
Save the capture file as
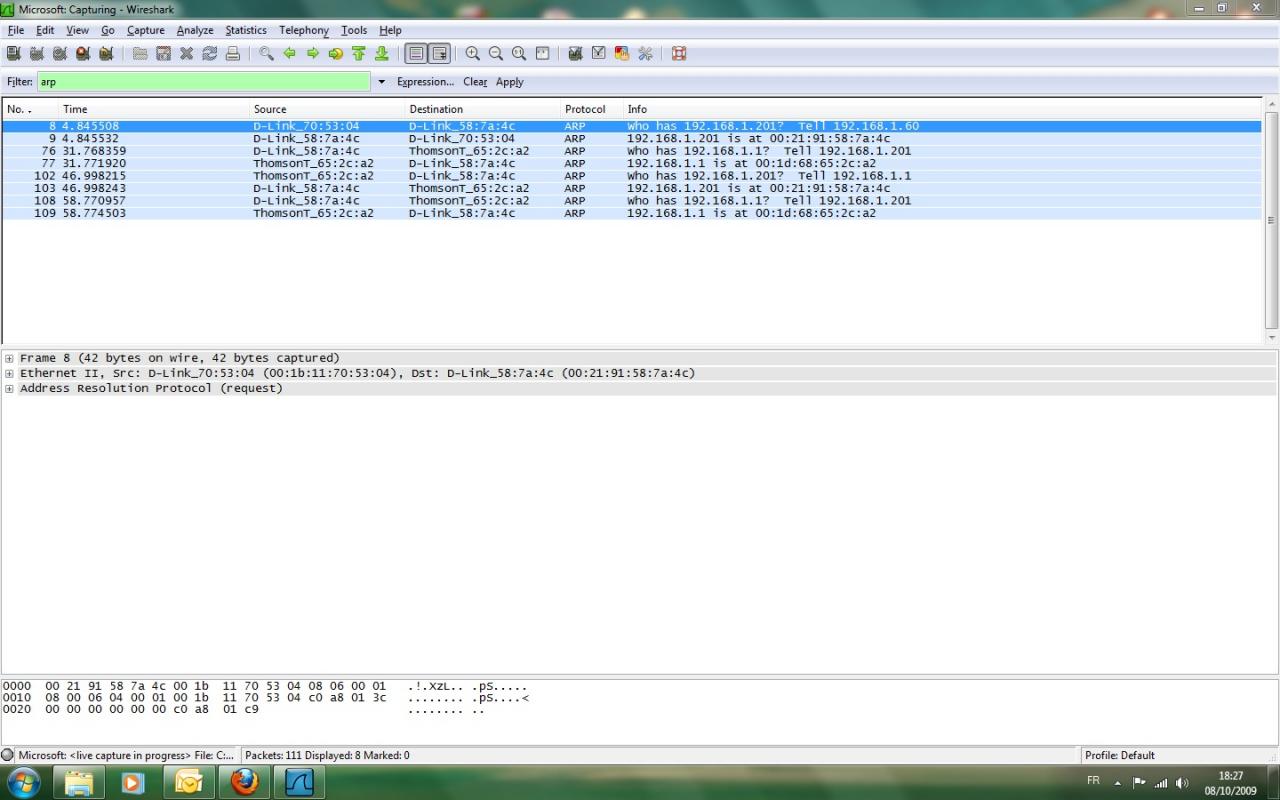163,53
